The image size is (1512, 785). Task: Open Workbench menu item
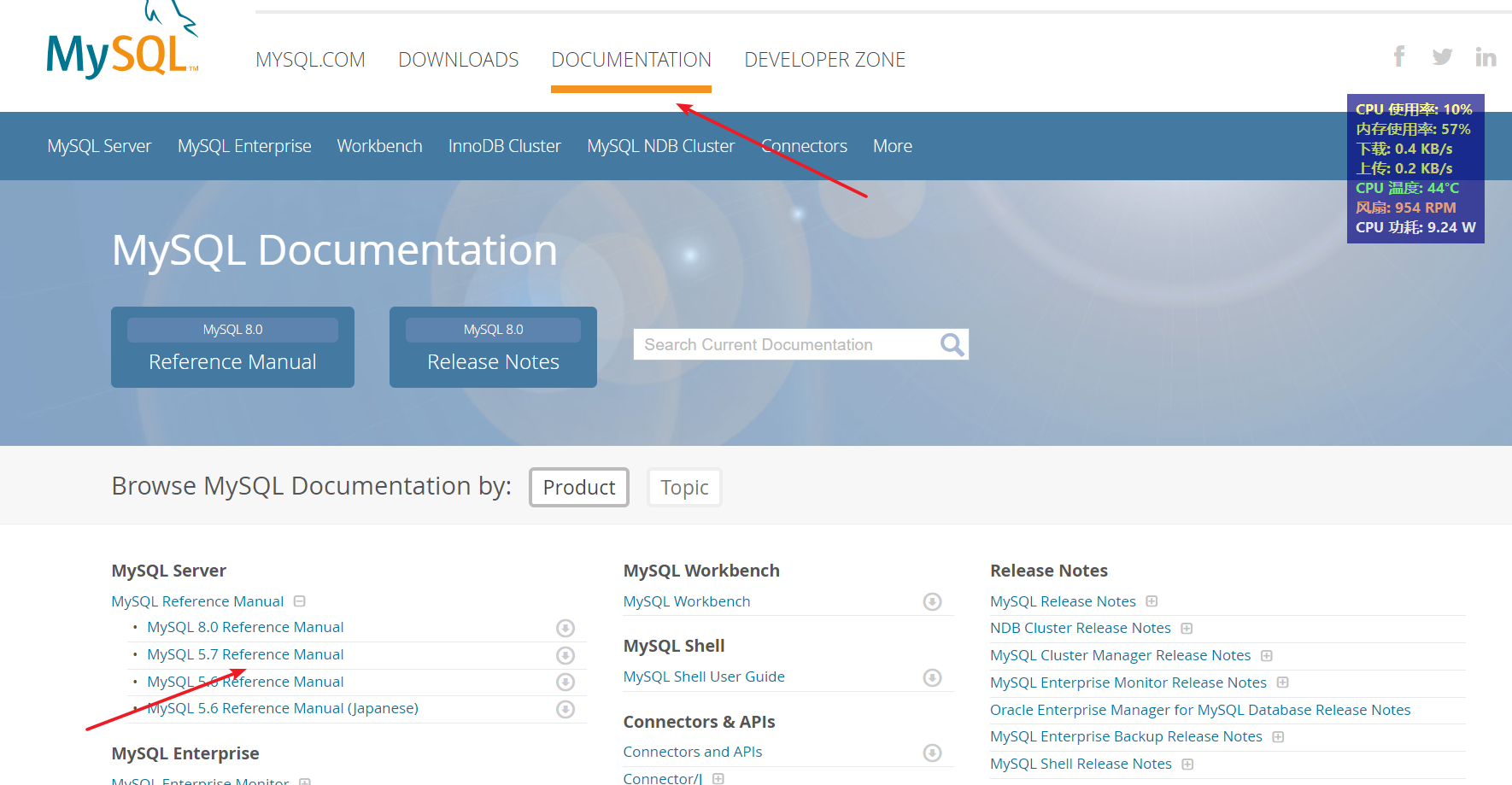(379, 146)
